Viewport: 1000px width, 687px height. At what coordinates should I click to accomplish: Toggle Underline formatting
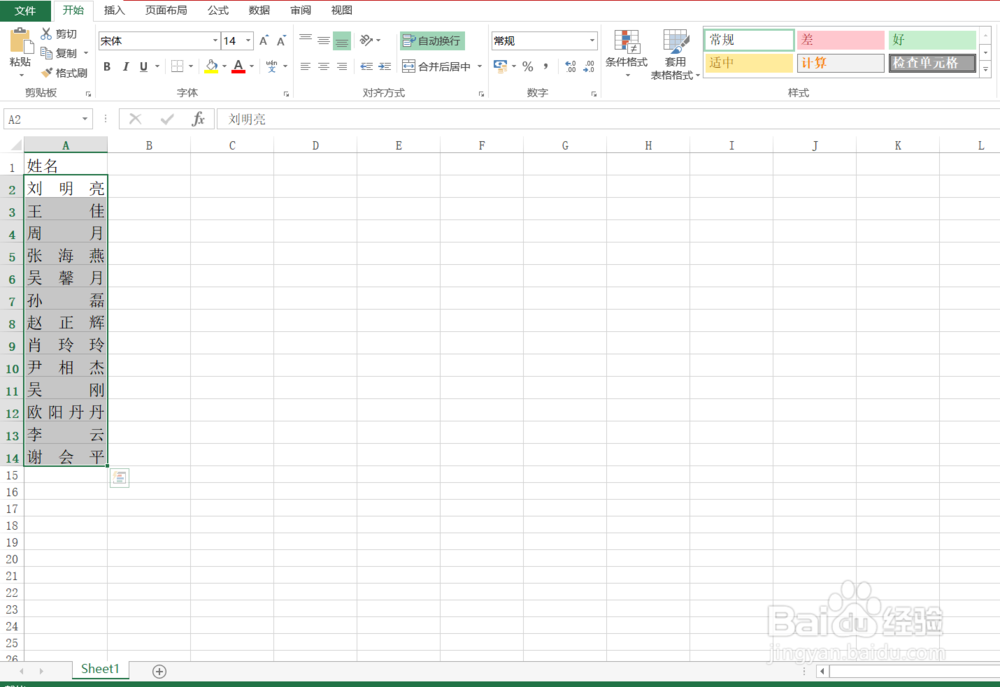(143, 66)
